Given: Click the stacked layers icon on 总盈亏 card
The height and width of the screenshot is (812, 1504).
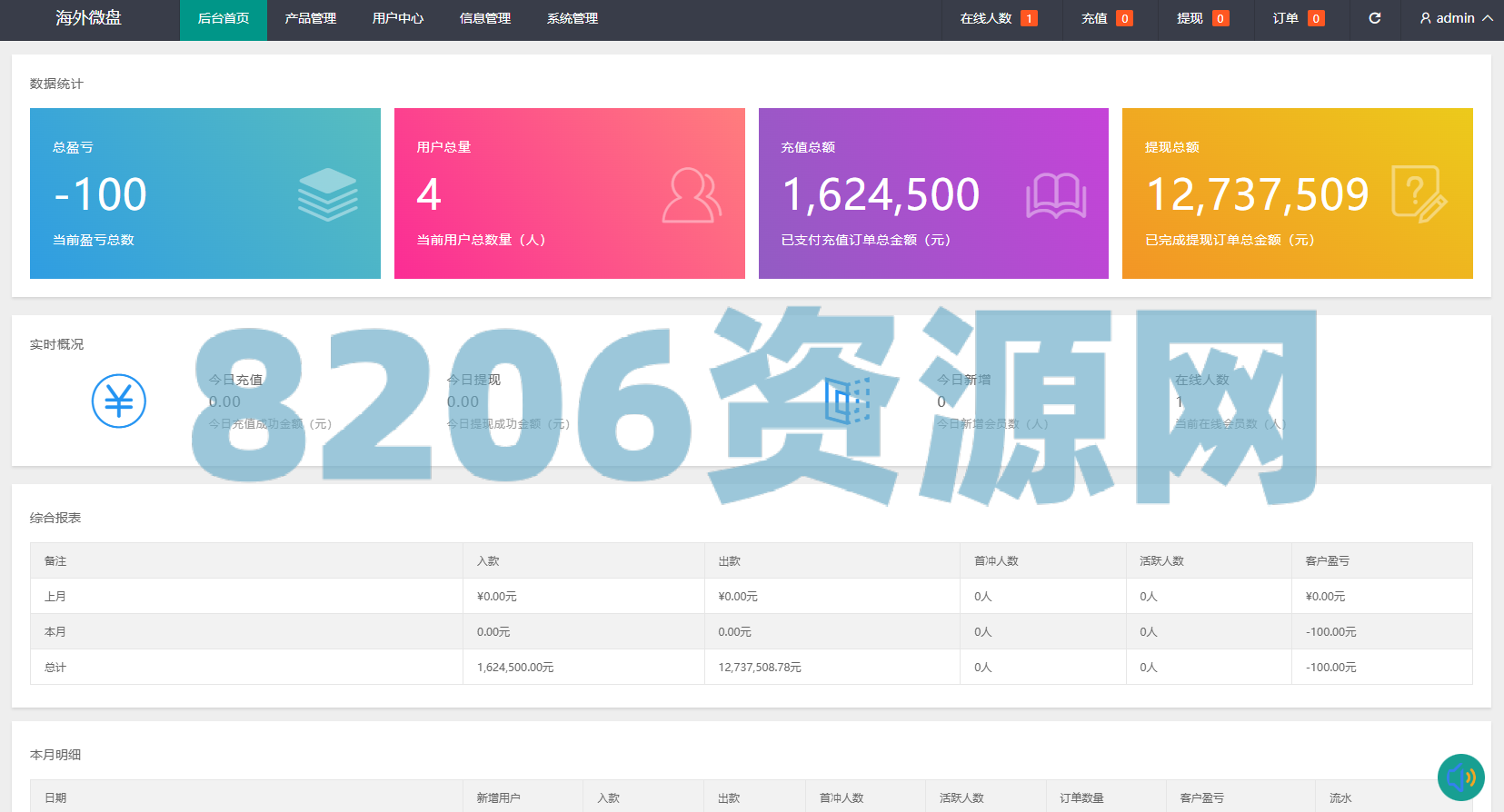Looking at the screenshot, I should coord(328,194).
